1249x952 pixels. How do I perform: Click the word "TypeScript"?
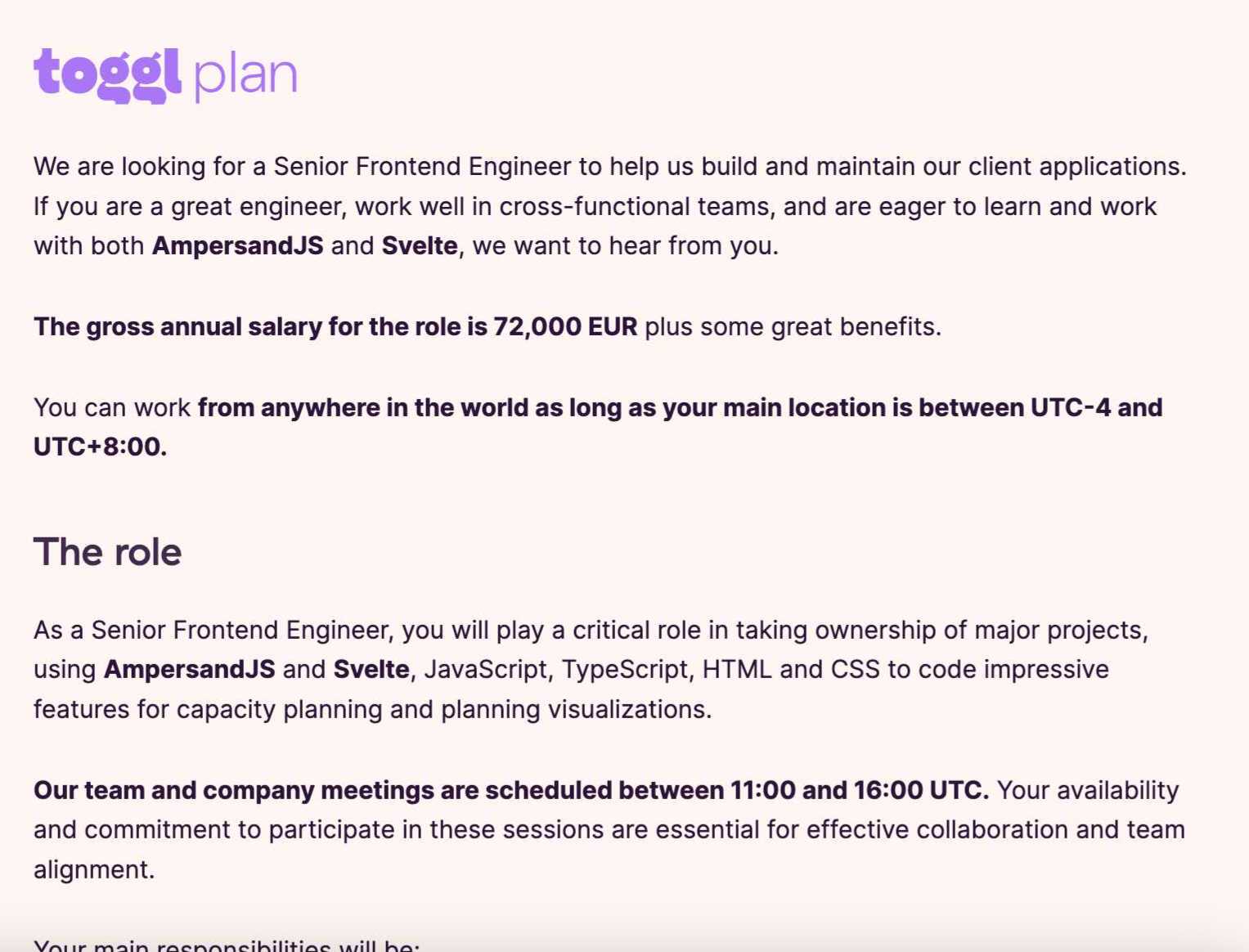coord(624,669)
